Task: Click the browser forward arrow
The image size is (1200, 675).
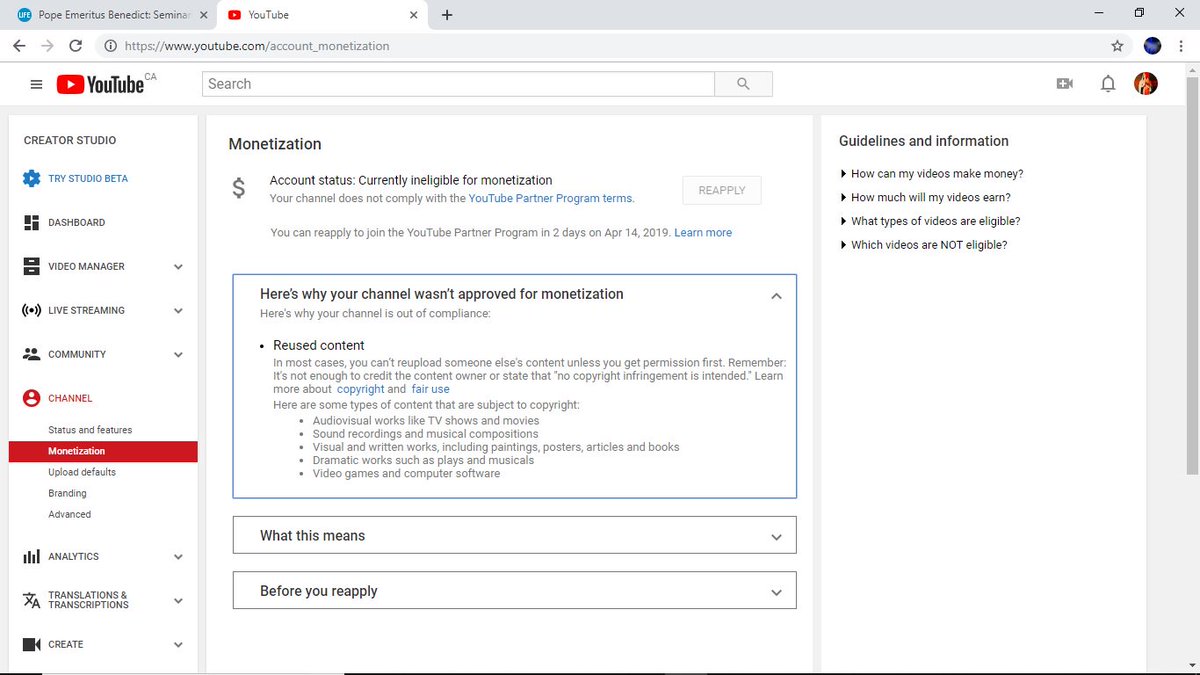Action: pyautogui.click(x=47, y=46)
